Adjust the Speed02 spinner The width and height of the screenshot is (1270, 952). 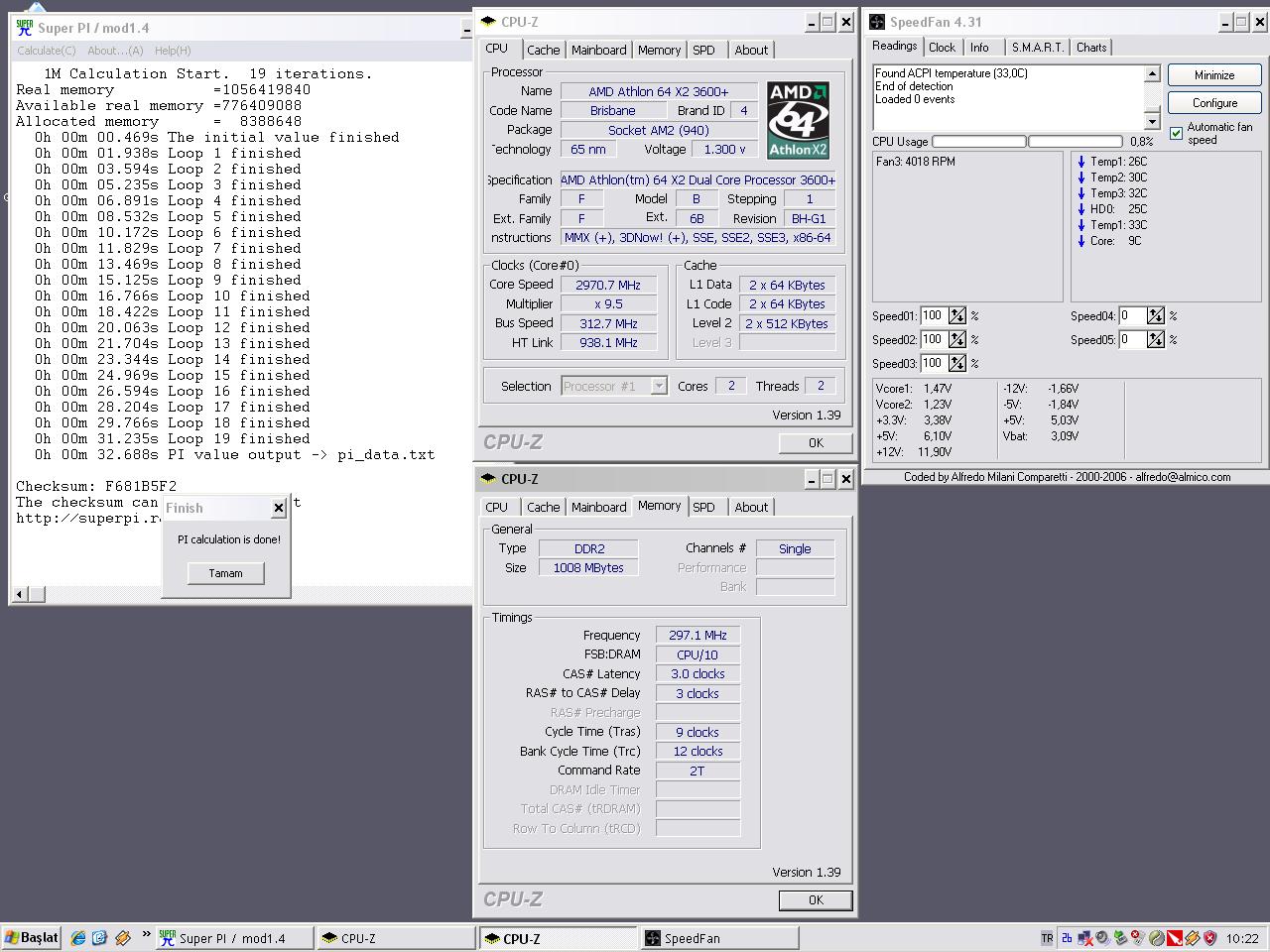coord(956,339)
